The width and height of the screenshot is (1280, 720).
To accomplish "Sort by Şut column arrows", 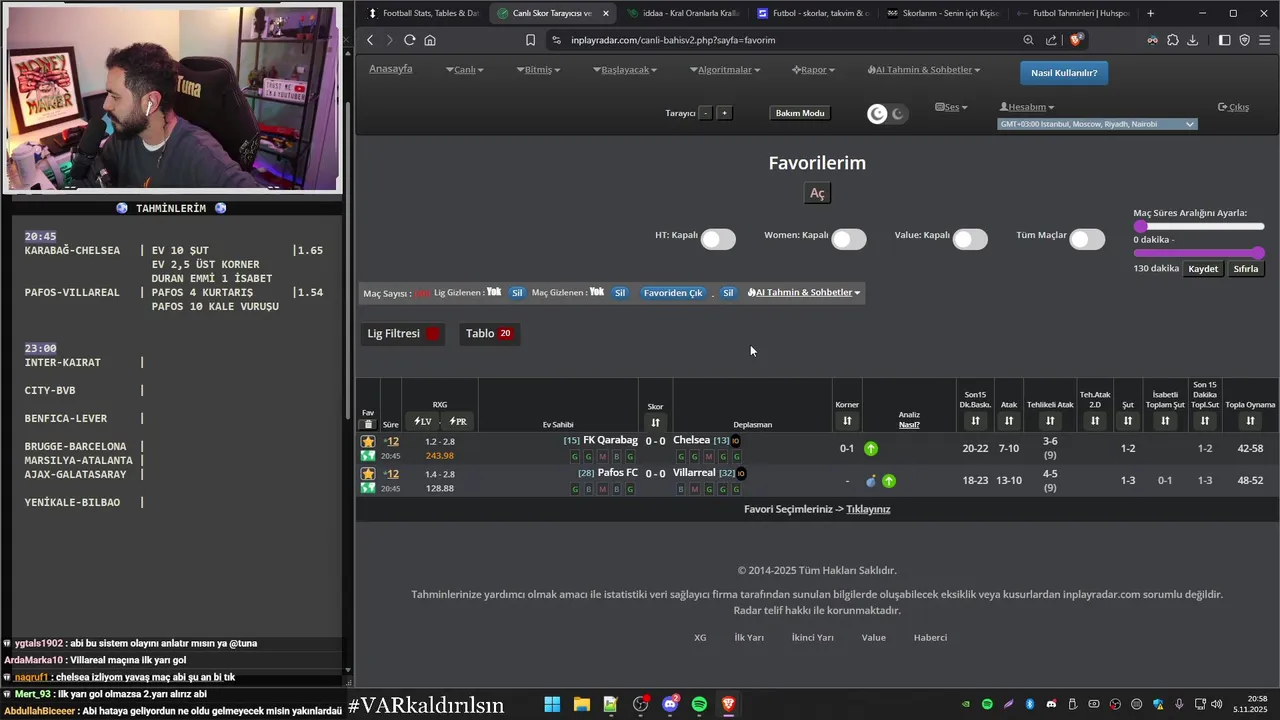I will pos(1127,421).
